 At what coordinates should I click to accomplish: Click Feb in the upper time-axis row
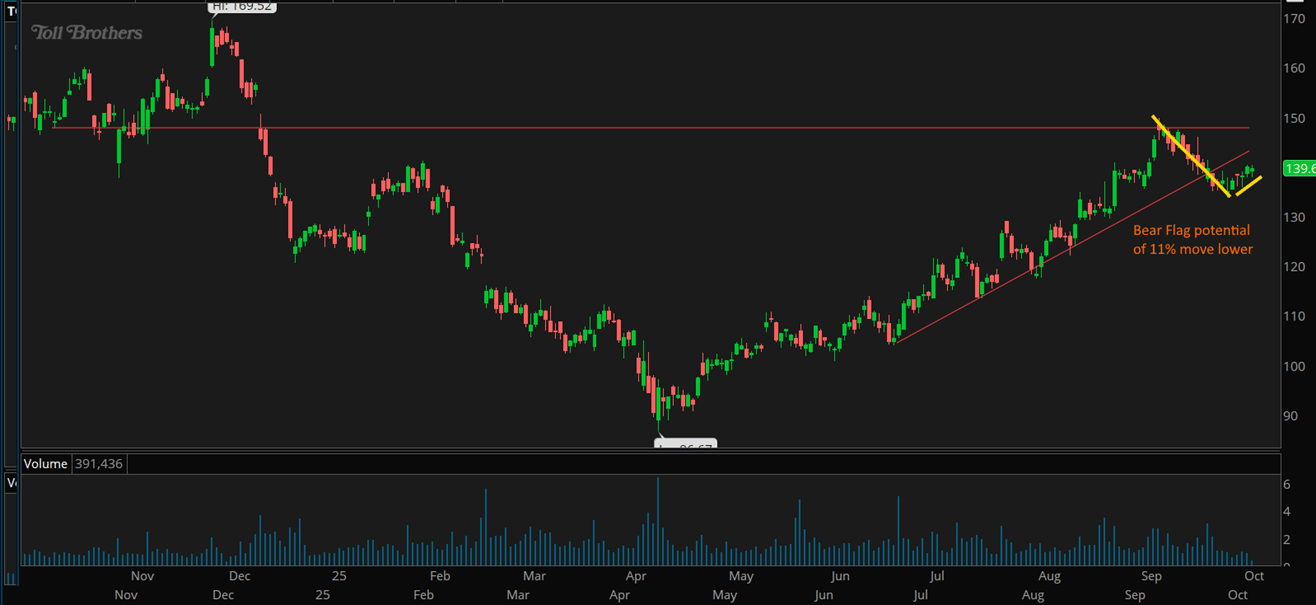coord(439,576)
